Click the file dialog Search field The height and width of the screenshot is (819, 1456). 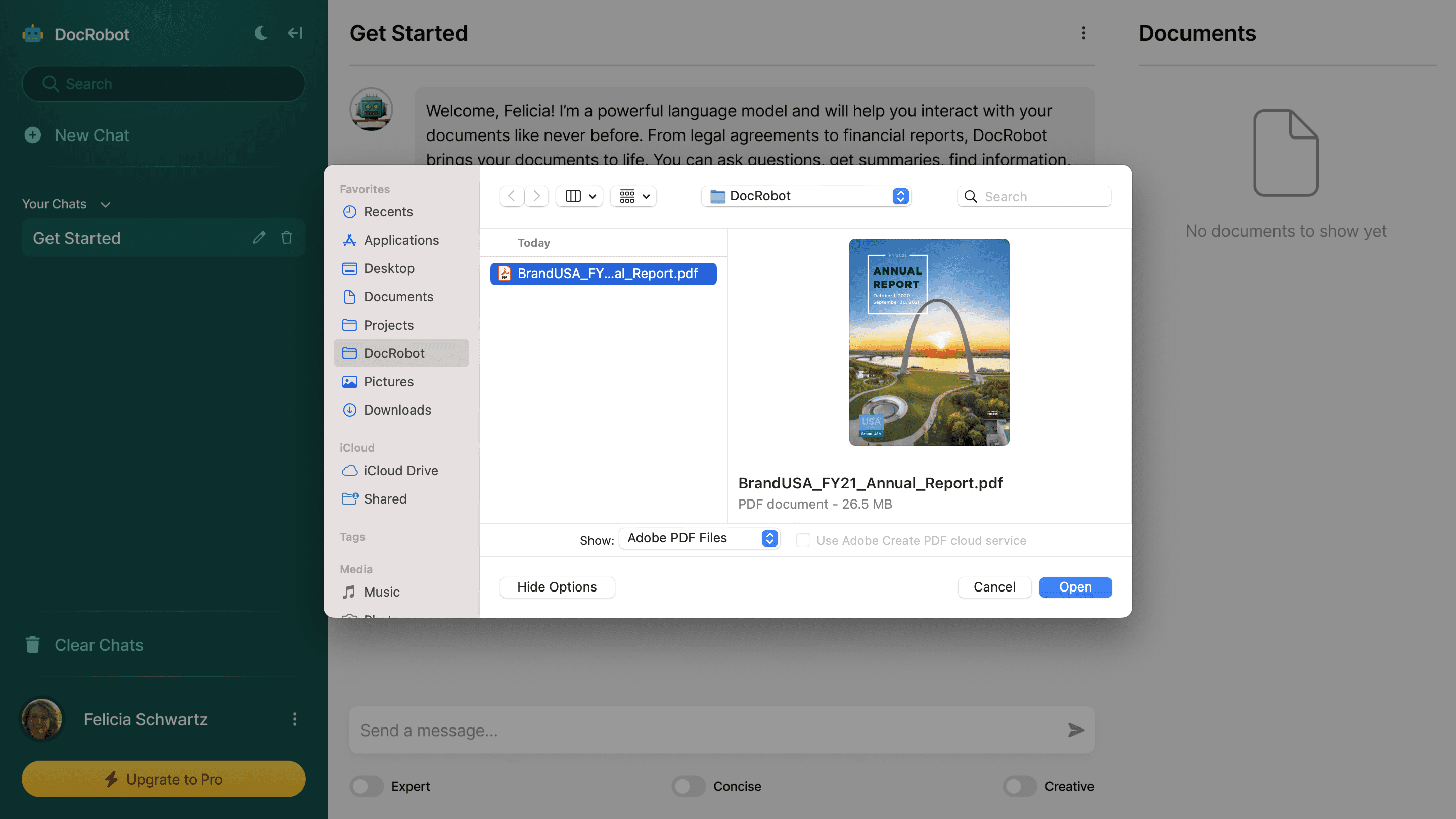[x=1043, y=196]
